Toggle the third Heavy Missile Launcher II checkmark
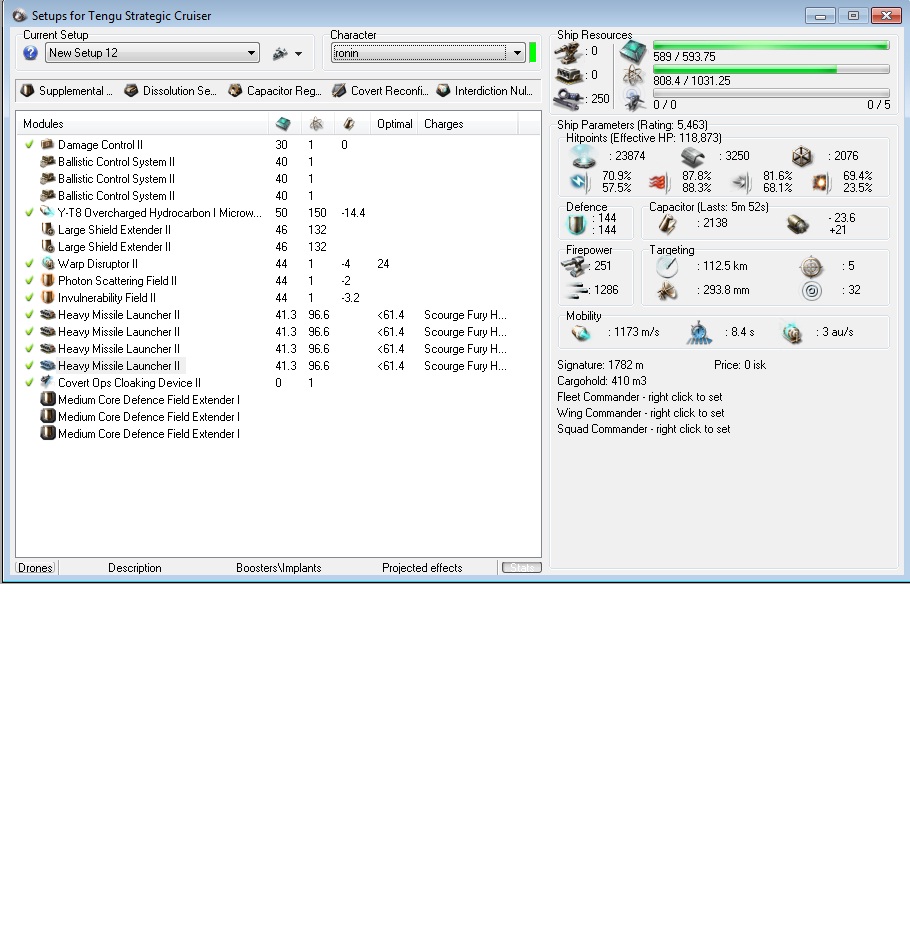 (x=29, y=349)
